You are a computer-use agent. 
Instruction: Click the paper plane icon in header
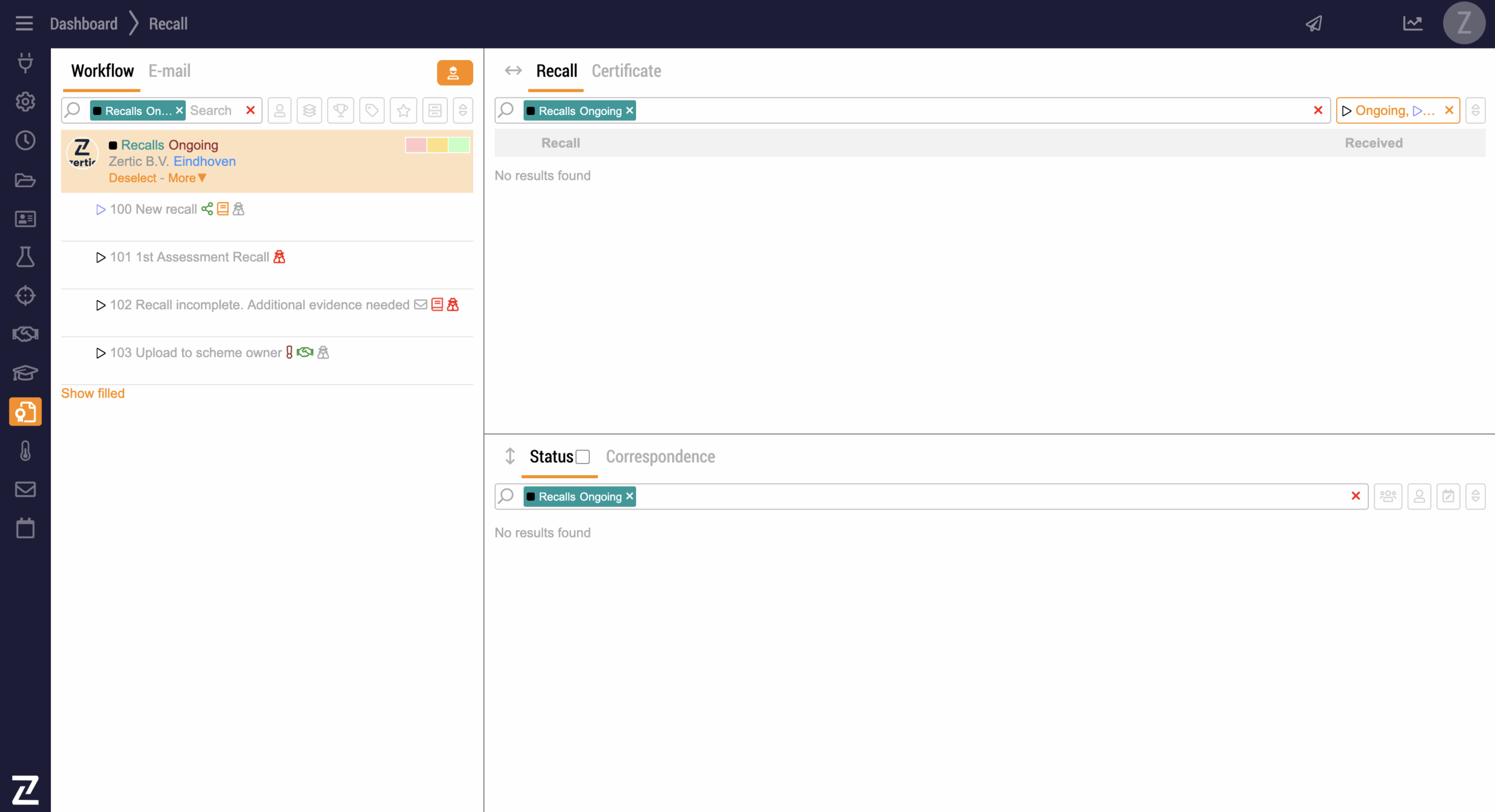click(x=1314, y=23)
